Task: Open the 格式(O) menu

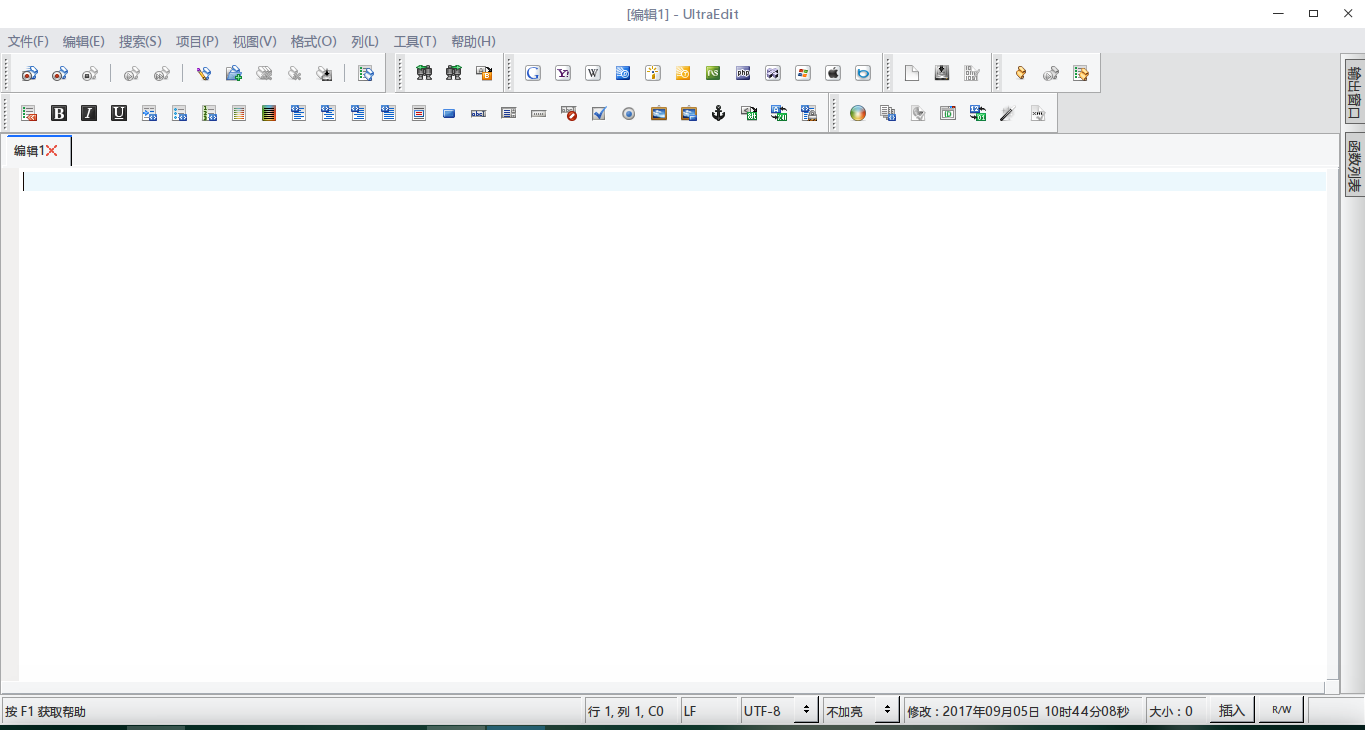Action: coord(314,41)
